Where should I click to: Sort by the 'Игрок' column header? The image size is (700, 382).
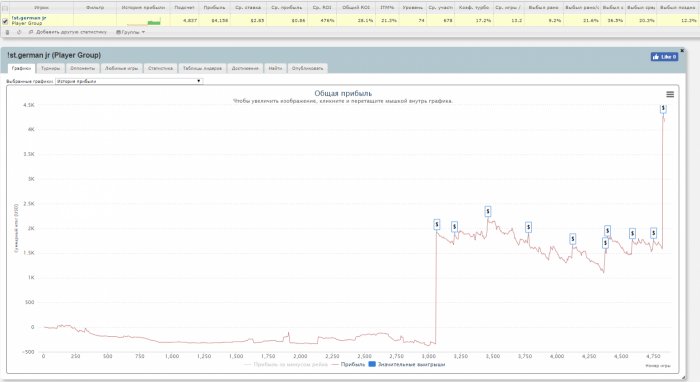[x=42, y=8]
